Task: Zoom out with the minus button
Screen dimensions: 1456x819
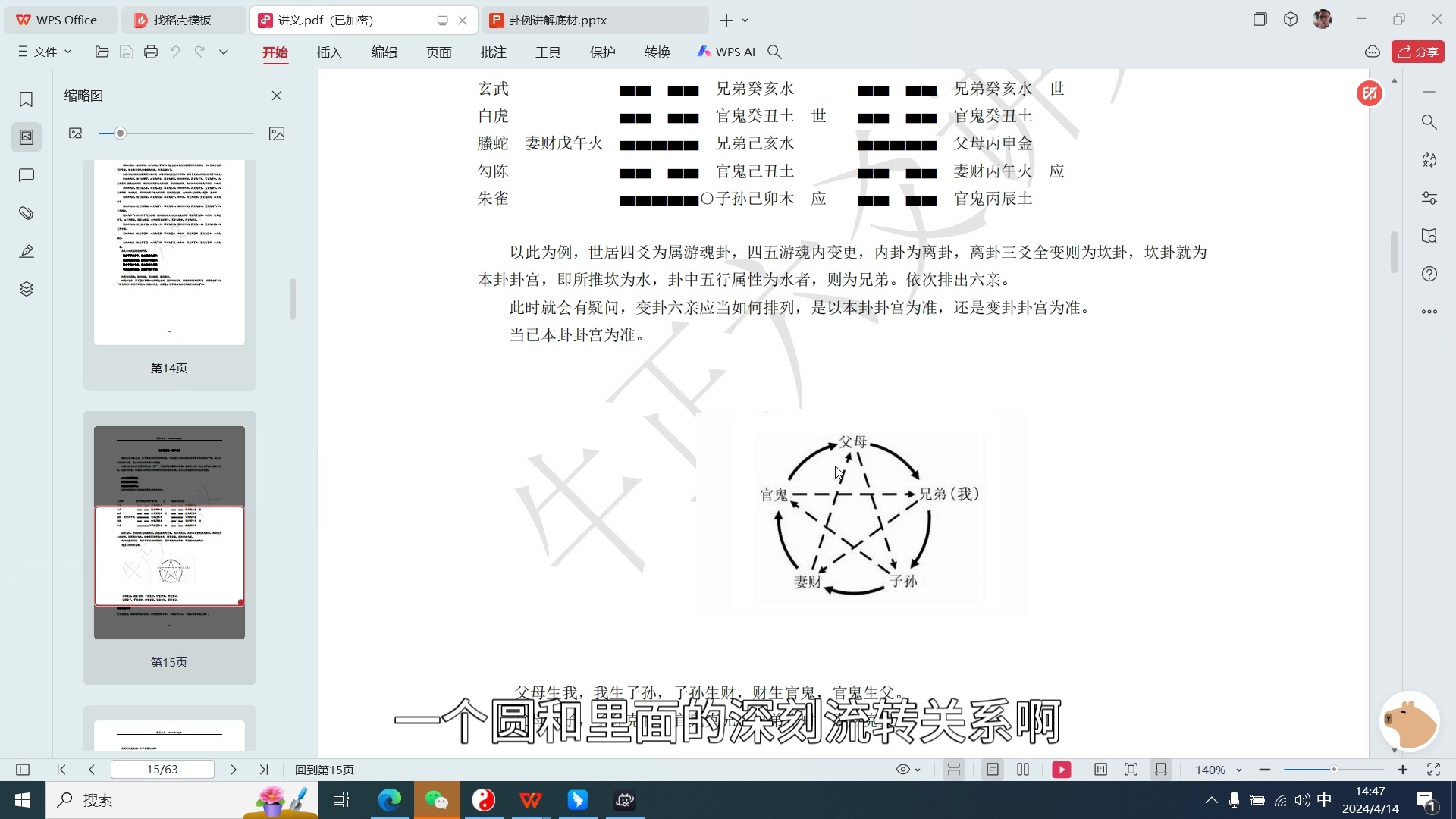Action: point(1264,770)
